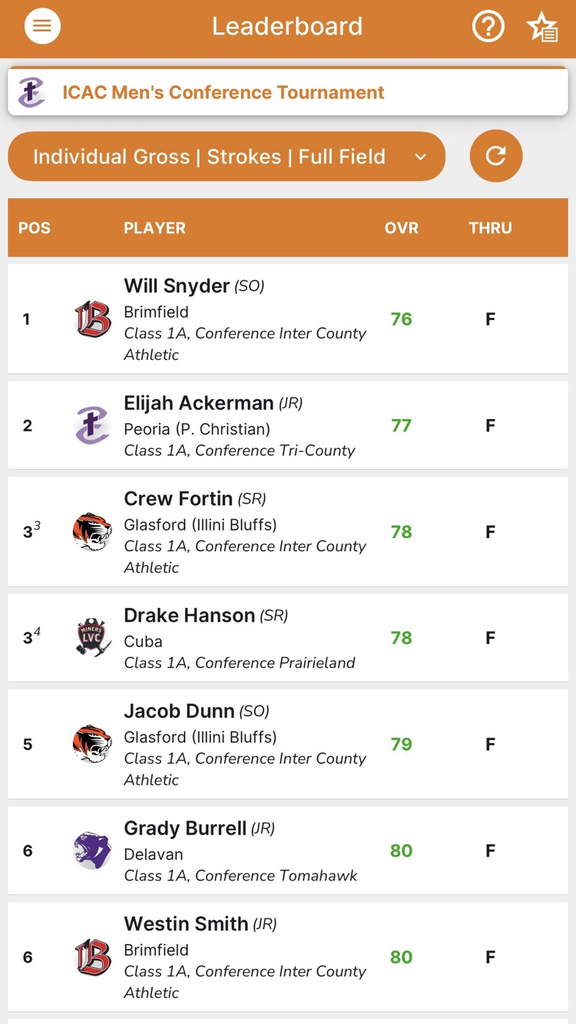Screen dimensions: 576x1024
Task: Open the Individual Gross Strokes dropdown
Action: 227,157
